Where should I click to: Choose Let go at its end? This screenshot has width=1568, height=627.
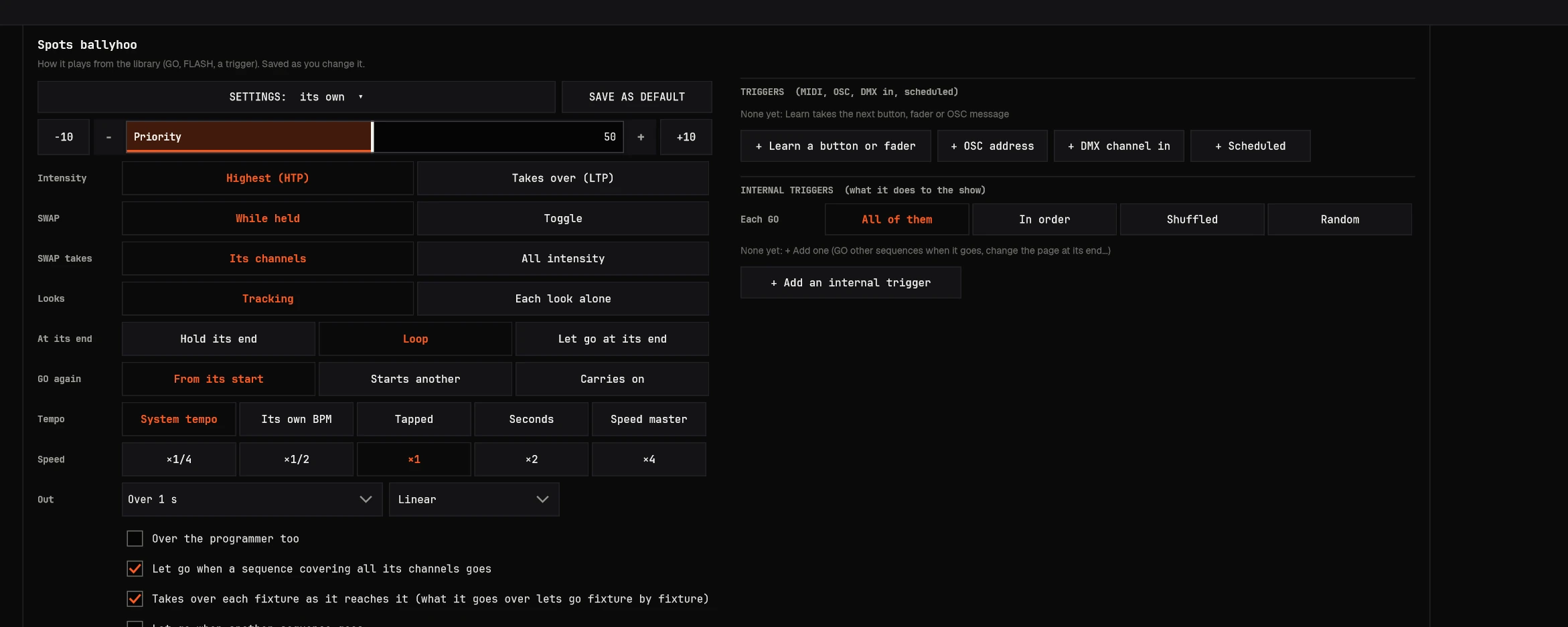[x=612, y=339]
